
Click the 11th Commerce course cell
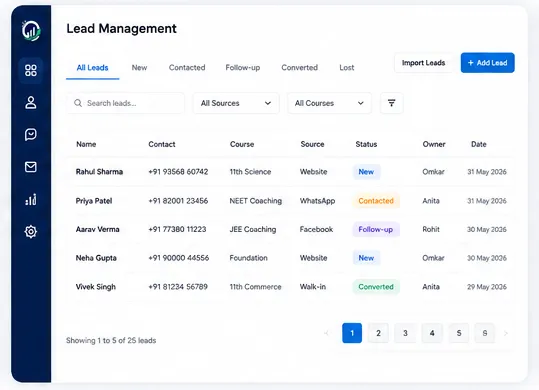pyautogui.click(x=255, y=287)
